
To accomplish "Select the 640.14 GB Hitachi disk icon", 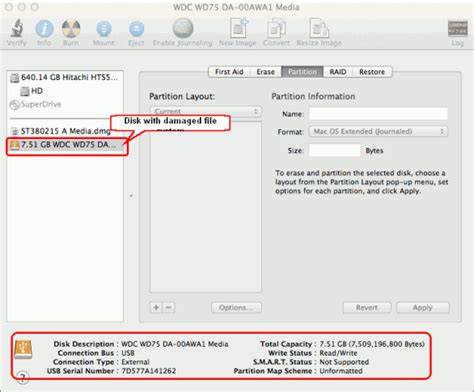I will pos(14,78).
